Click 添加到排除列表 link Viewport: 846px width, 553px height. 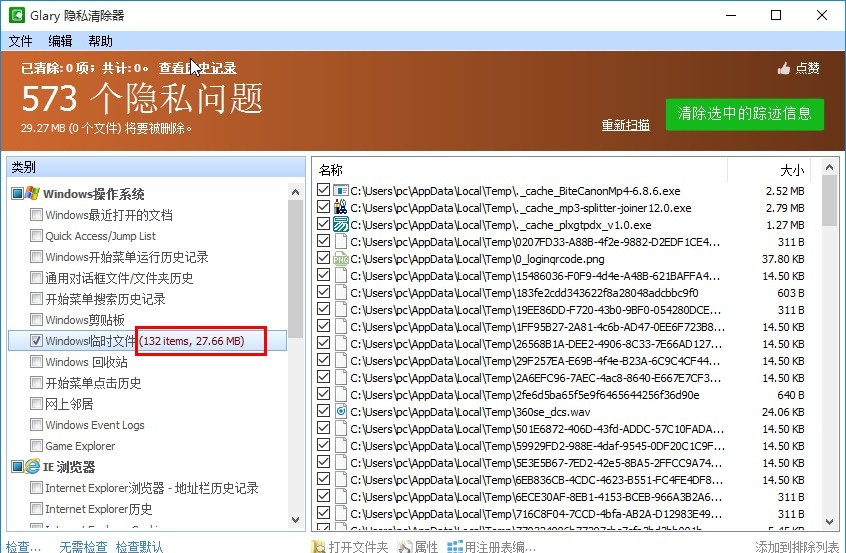click(x=797, y=547)
